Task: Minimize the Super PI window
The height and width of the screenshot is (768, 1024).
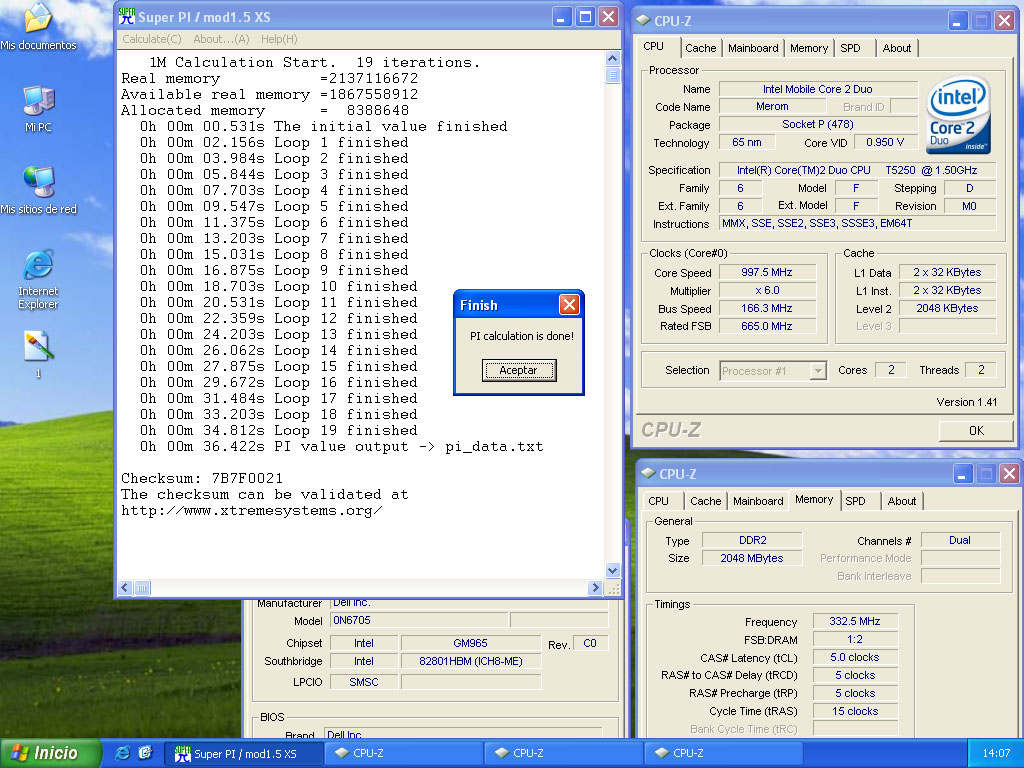Action: (x=562, y=17)
